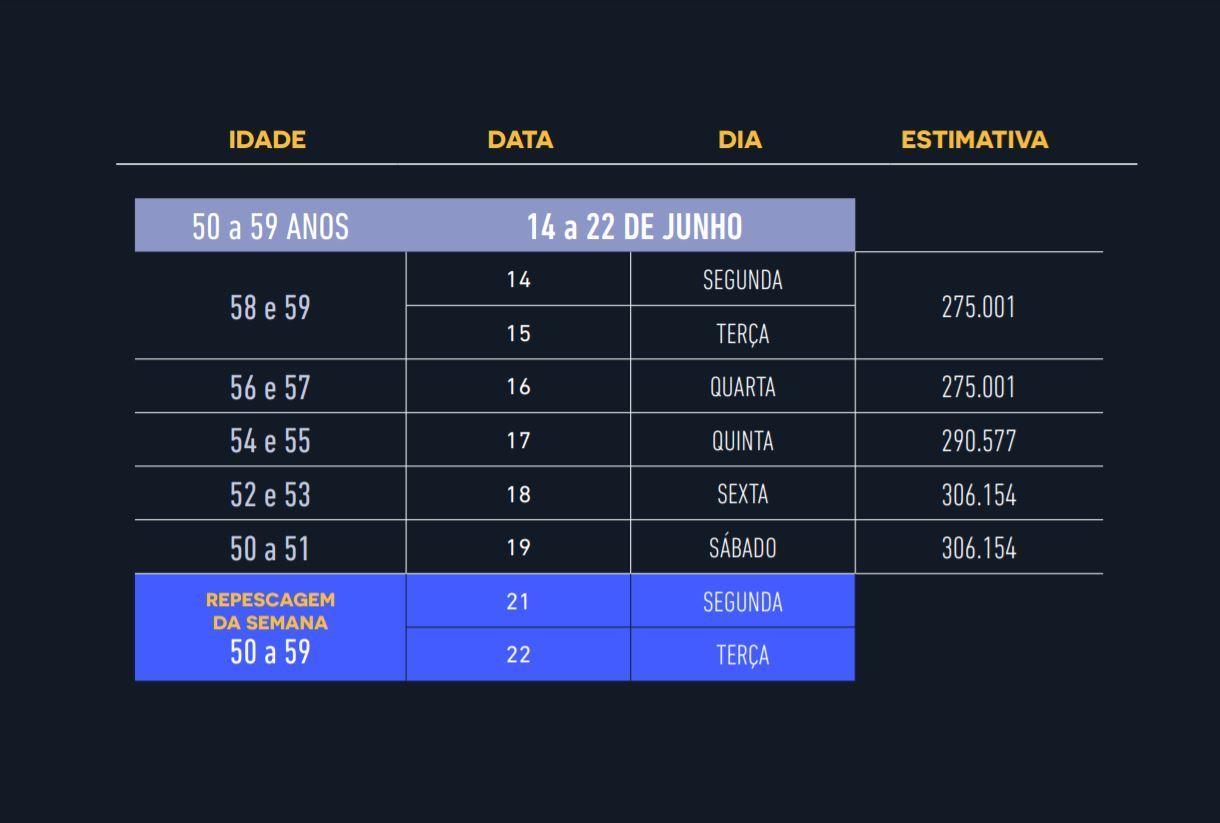Select the 50 a 51 age cell
Image resolution: width=1220 pixels, height=823 pixels.
270,548
